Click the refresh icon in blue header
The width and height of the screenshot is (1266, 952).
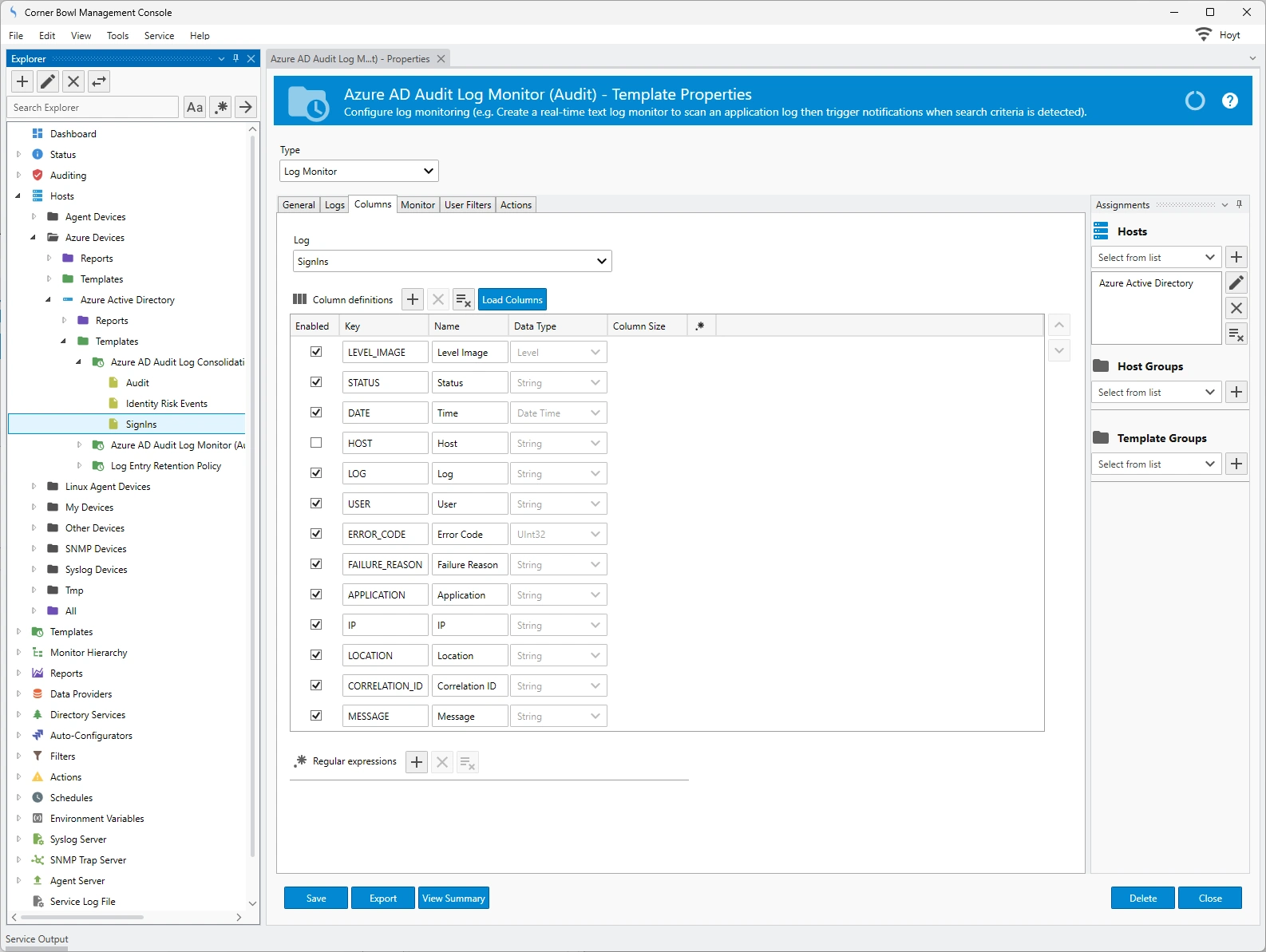point(1195,101)
